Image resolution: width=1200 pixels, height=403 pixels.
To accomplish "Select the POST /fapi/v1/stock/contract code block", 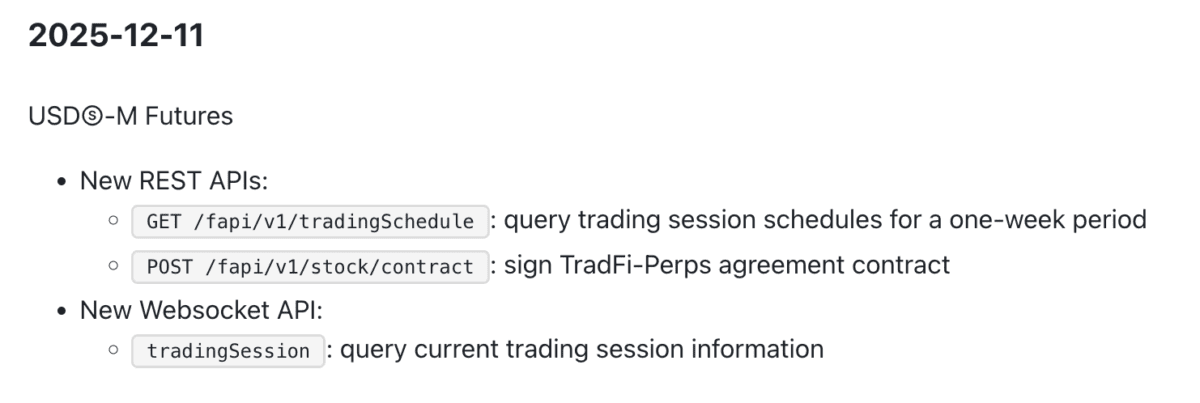I will pyautogui.click(x=310, y=267).
